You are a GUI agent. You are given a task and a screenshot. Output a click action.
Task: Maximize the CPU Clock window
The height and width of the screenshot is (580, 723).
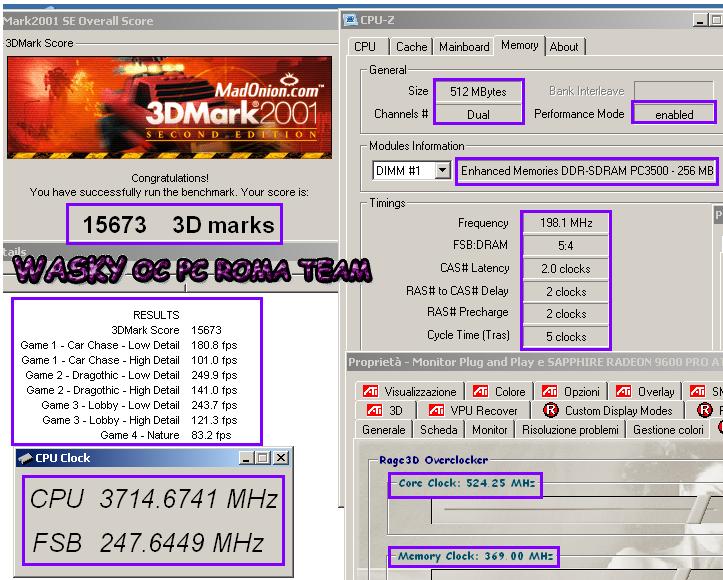pos(263,458)
